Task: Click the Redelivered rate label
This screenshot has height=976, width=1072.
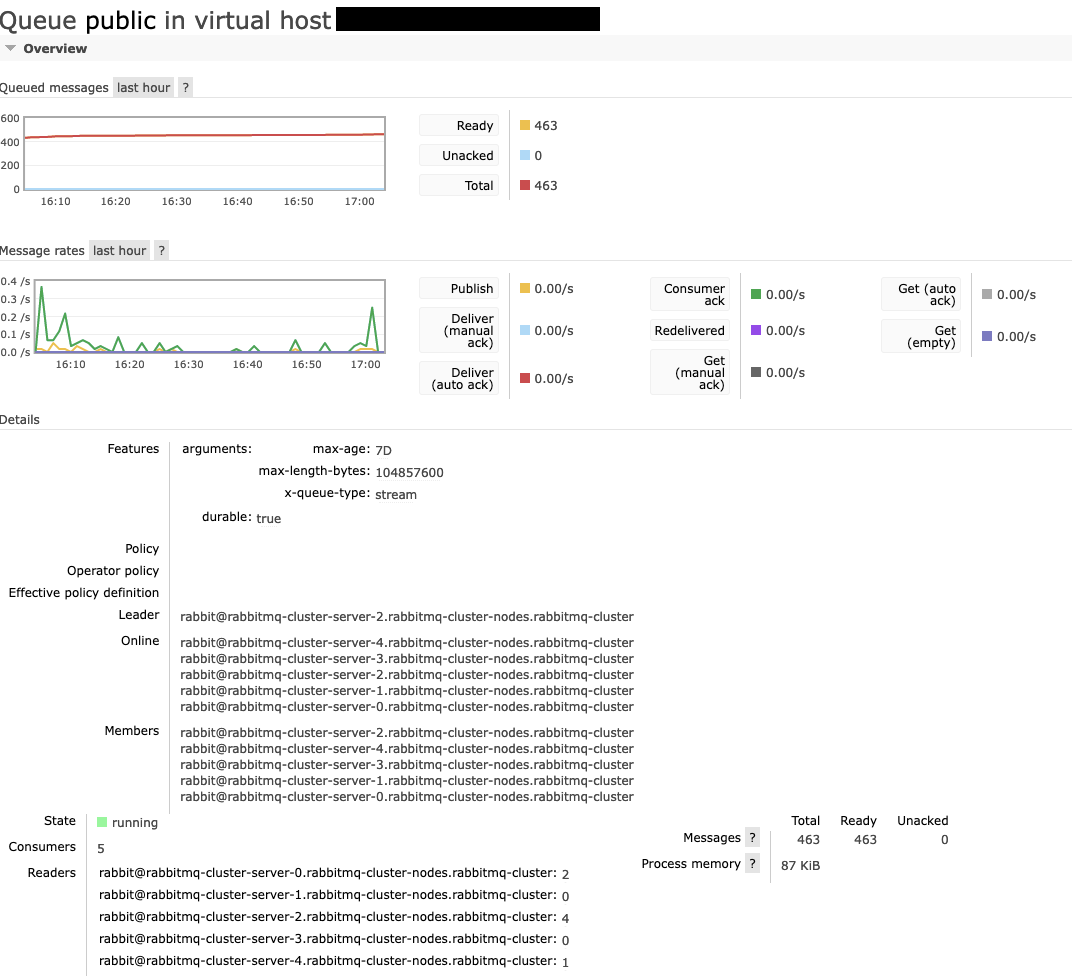Action: coord(690,331)
